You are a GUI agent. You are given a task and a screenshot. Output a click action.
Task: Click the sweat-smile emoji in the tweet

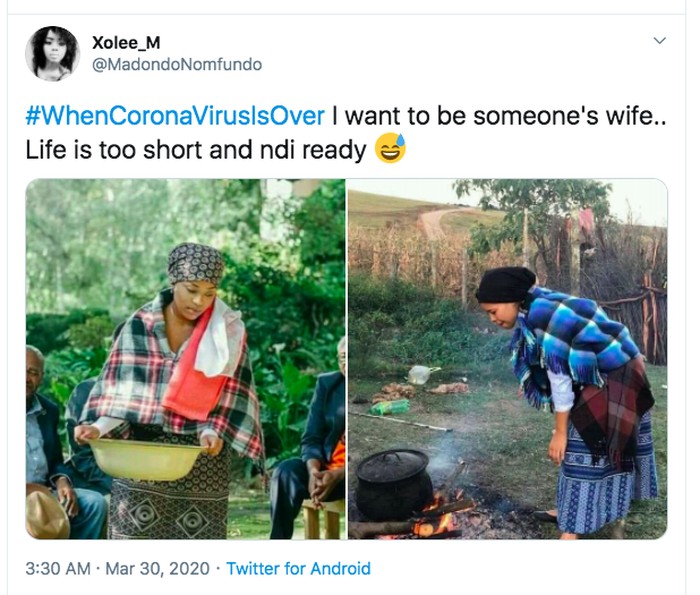390,150
